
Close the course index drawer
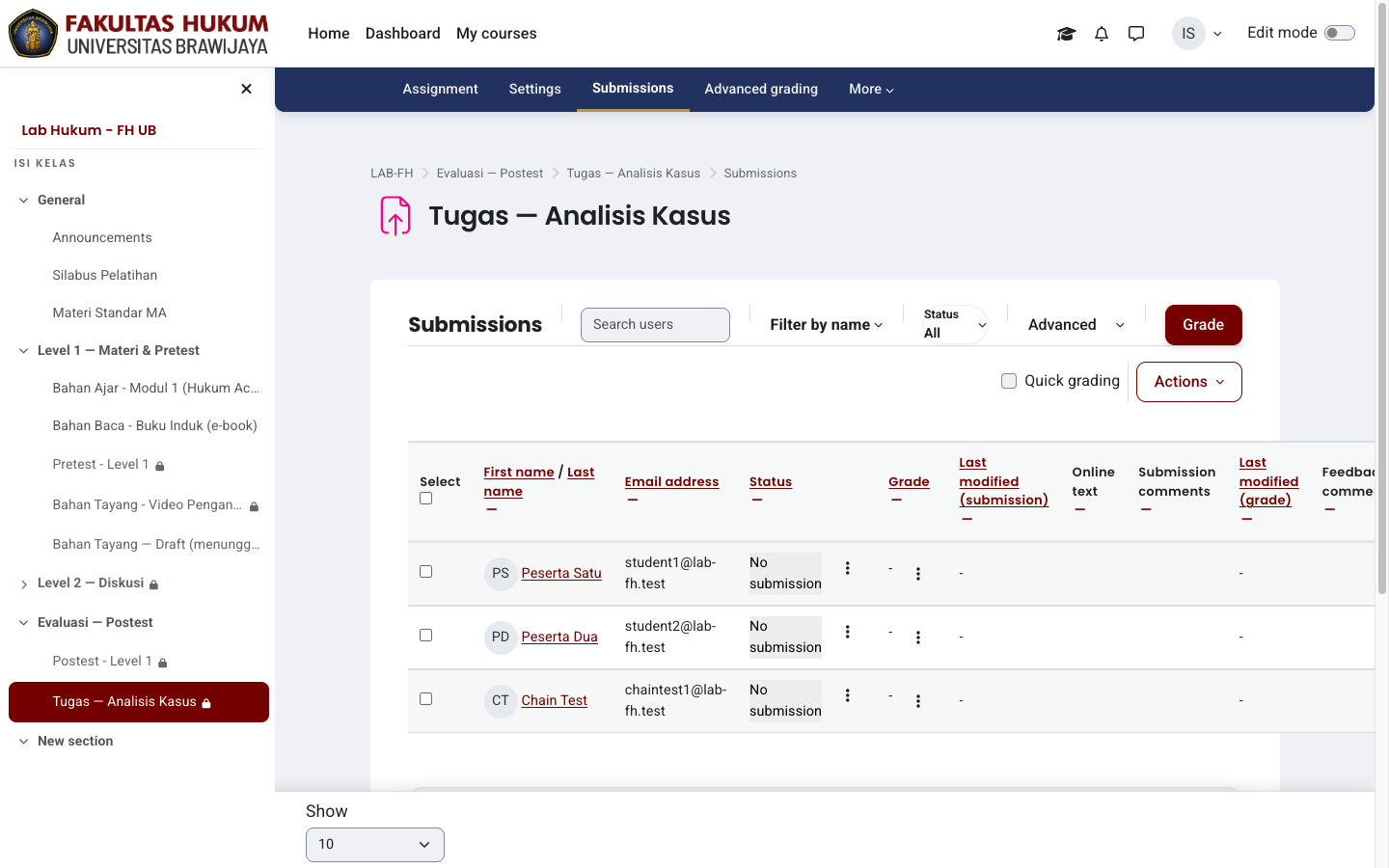point(246,89)
